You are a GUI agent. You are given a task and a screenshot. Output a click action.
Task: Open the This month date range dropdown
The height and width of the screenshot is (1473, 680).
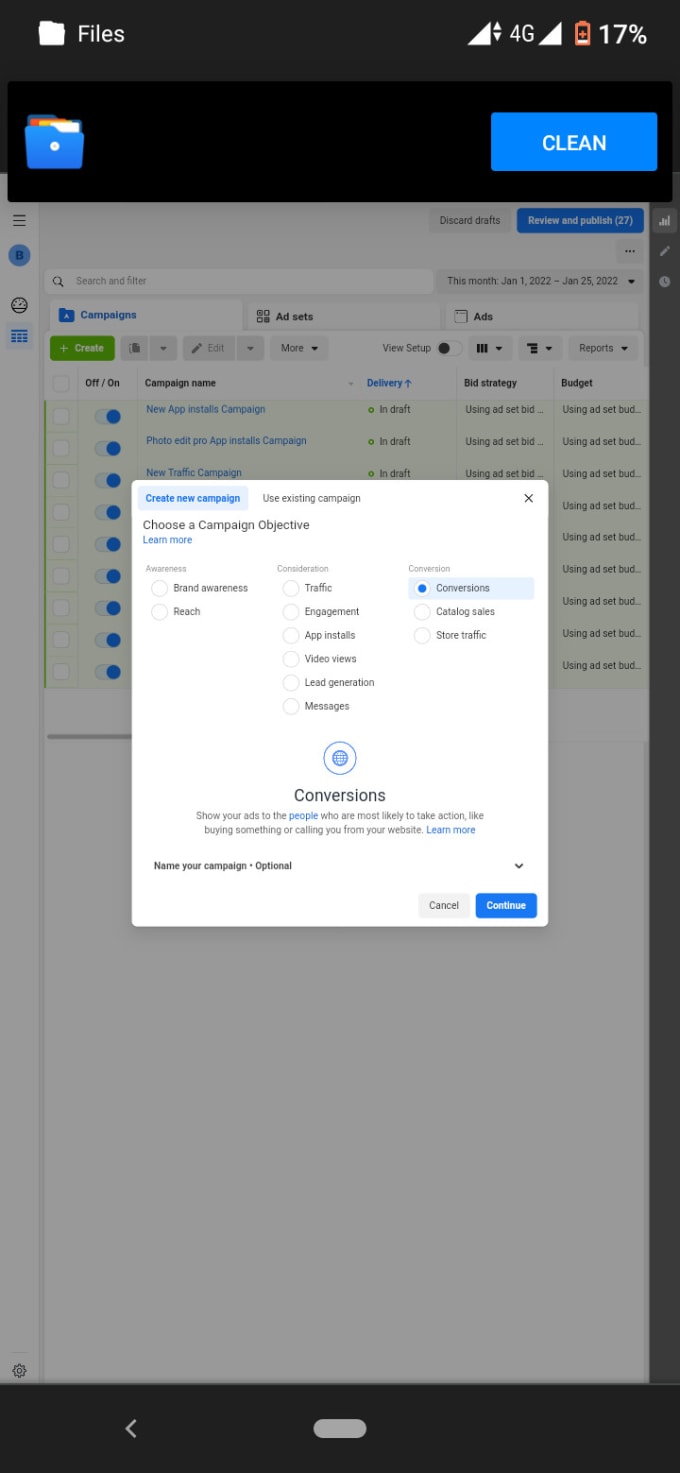tap(539, 281)
